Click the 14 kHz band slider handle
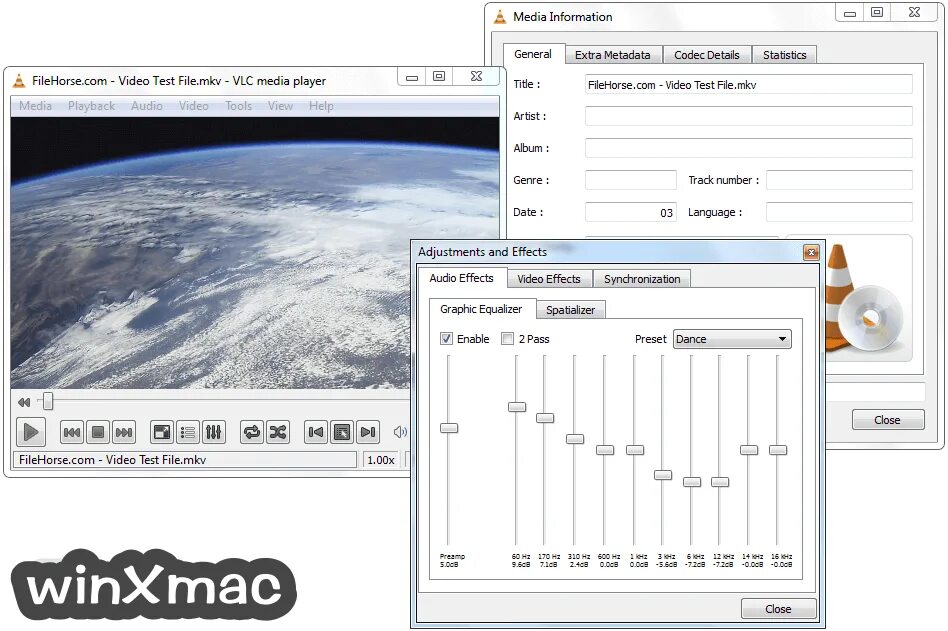Image resolution: width=948 pixels, height=631 pixels. pyautogui.click(x=749, y=450)
